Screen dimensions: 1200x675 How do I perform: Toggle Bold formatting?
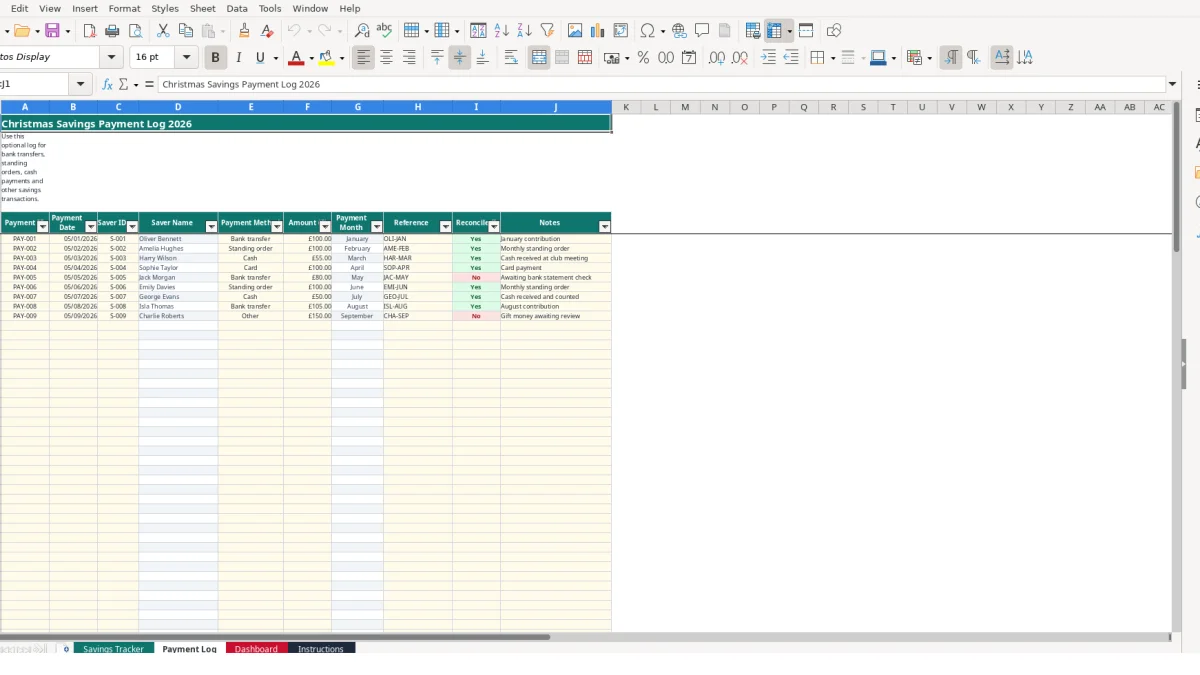click(214, 58)
